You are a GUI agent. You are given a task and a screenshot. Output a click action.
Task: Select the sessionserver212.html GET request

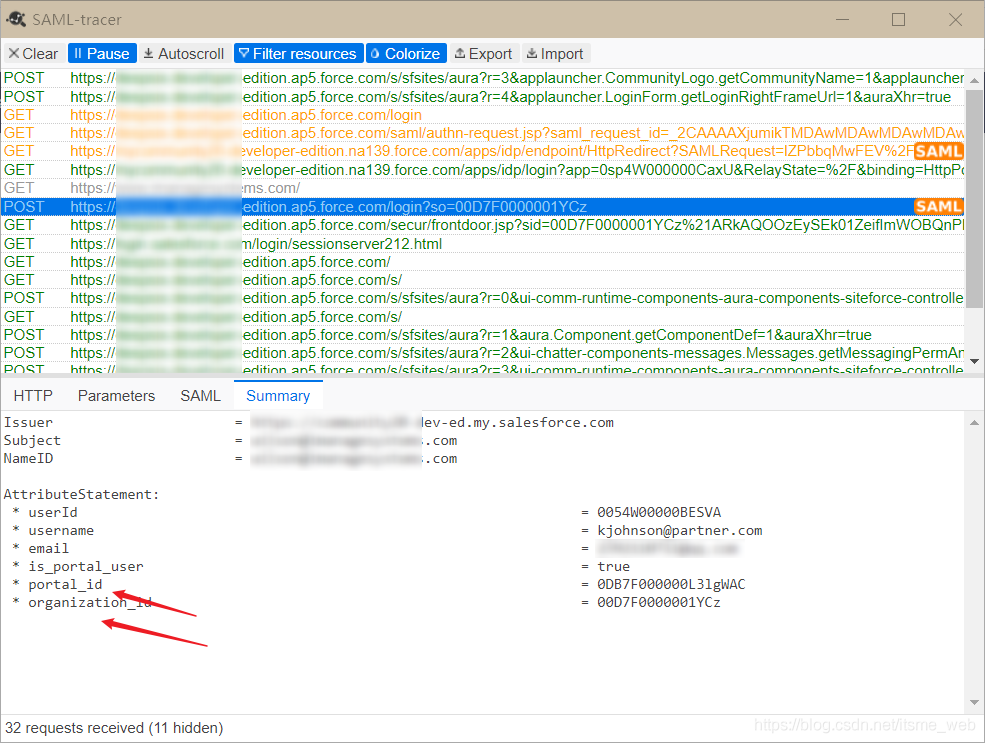300,243
